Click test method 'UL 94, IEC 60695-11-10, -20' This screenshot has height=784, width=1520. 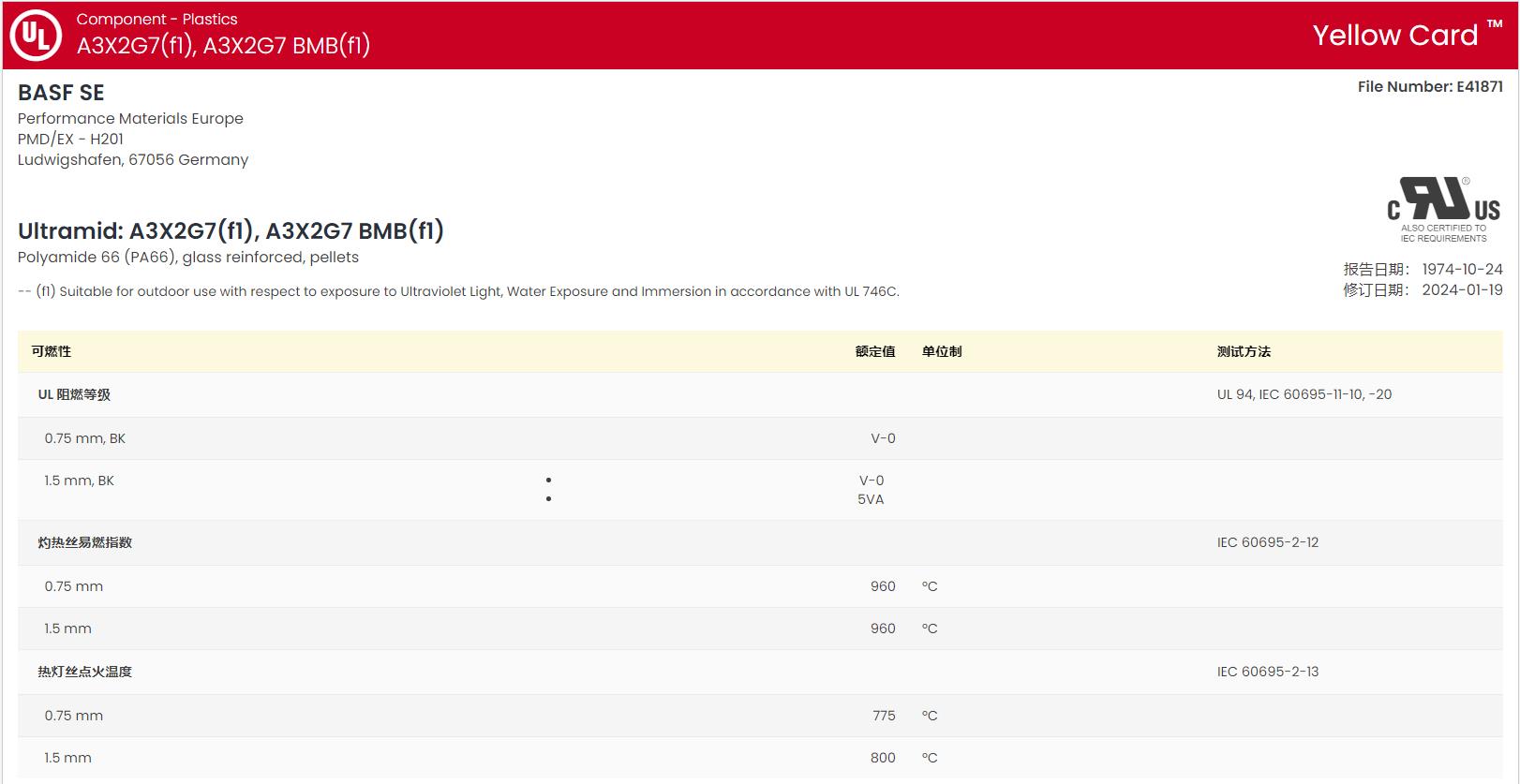(x=1304, y=394)
